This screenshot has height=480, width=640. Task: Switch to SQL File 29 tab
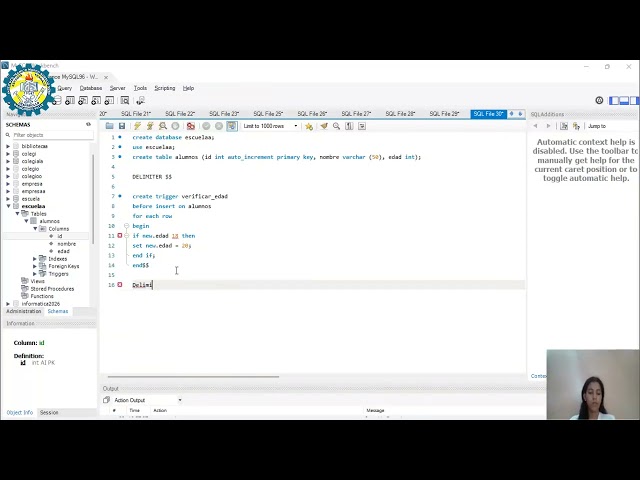click(x=444, y=114)
